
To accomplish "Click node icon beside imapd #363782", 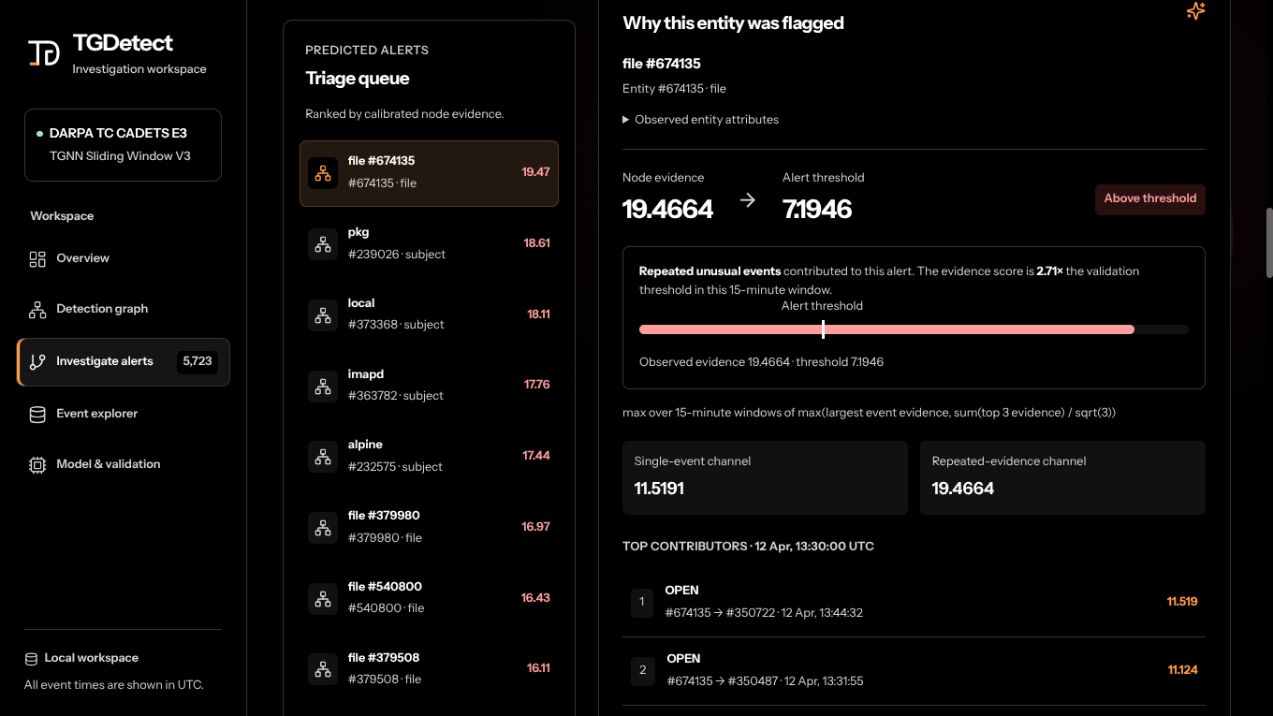I will click(322, 385).
